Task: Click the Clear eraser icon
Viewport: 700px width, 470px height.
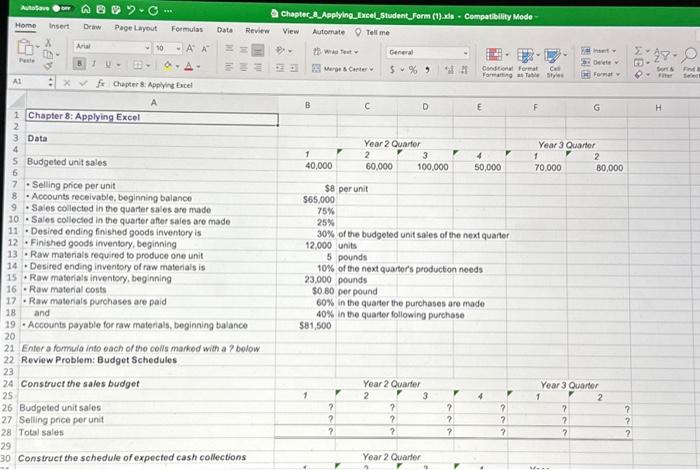Action: click(x=638, y=75)
